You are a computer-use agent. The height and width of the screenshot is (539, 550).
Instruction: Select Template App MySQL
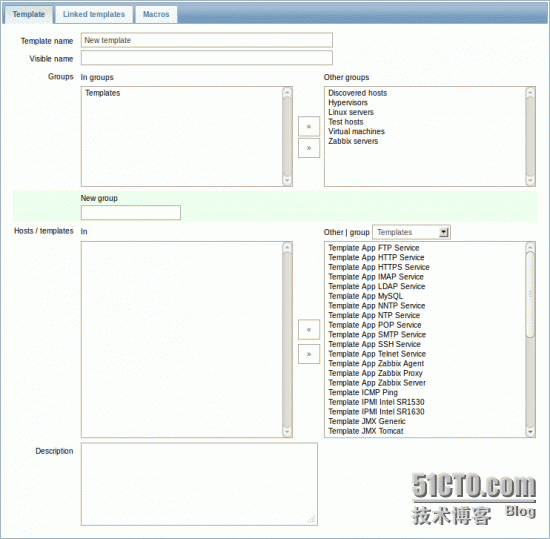(x=365, y=296)
